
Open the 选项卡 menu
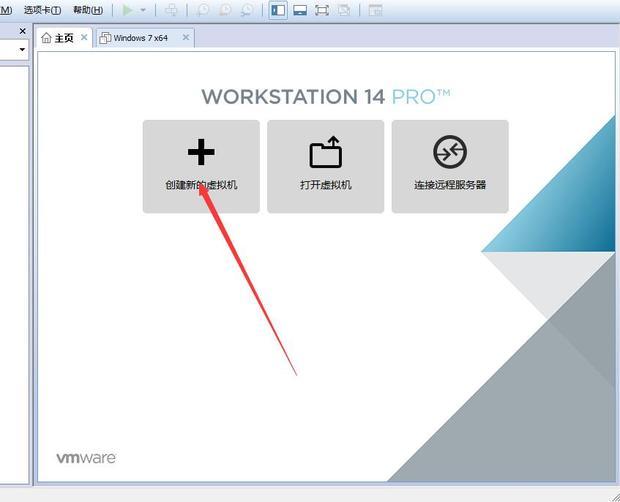[42, 10]
